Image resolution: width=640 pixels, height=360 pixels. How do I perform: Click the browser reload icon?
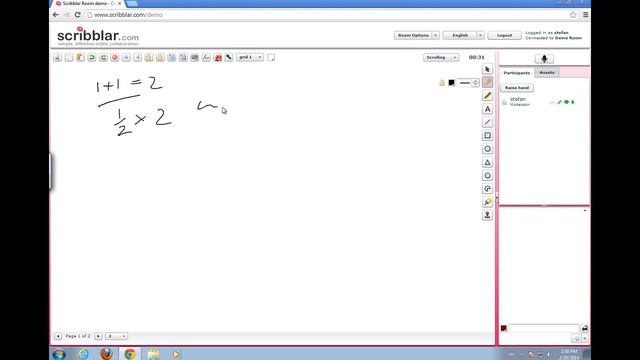77,15
